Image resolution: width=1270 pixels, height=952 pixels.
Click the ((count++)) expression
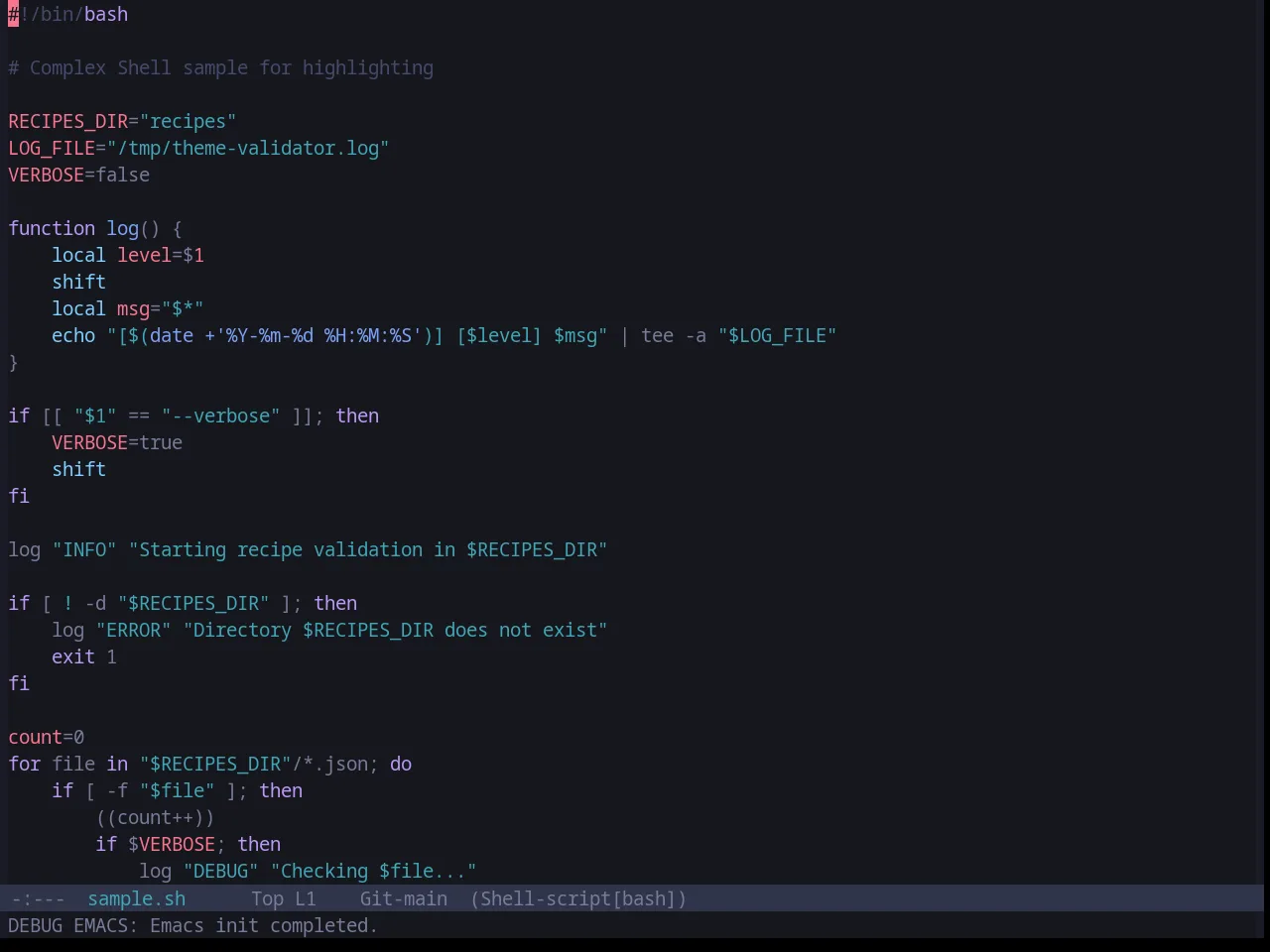click(155, 817)
